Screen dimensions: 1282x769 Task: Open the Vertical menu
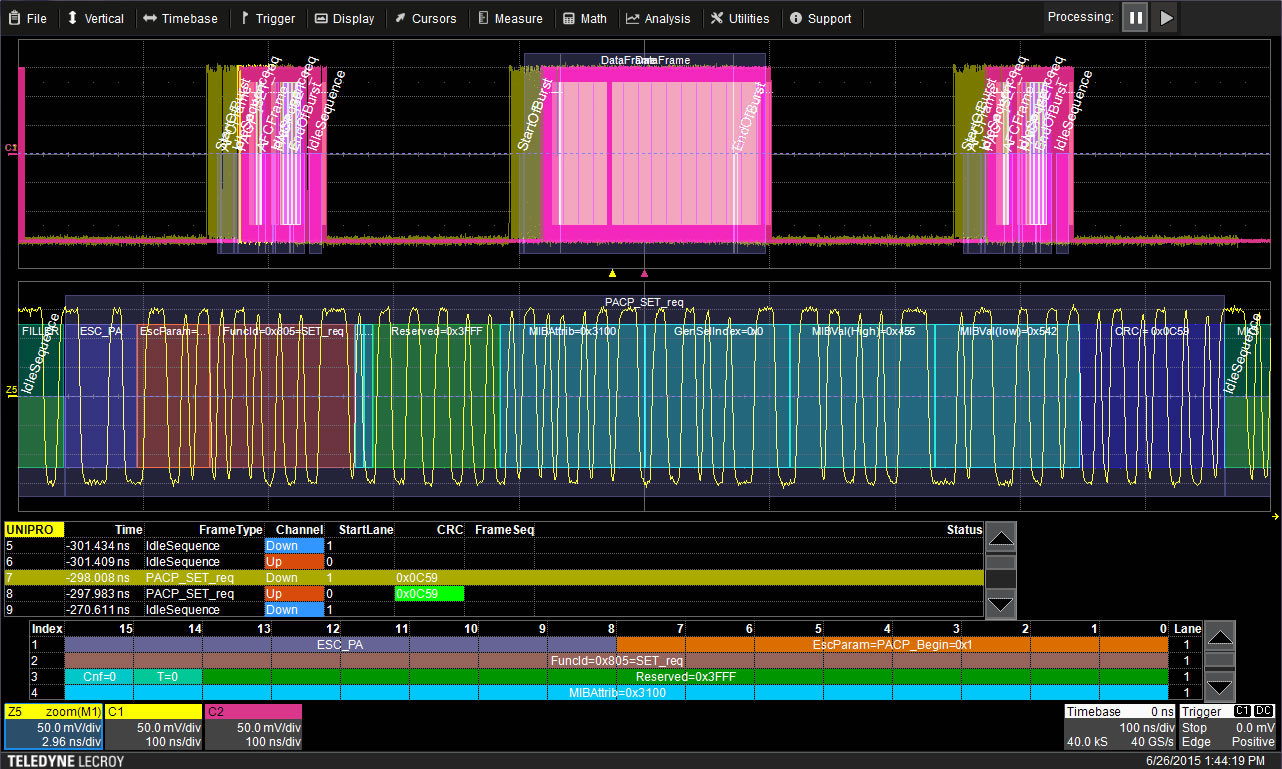tap(95, 18)
